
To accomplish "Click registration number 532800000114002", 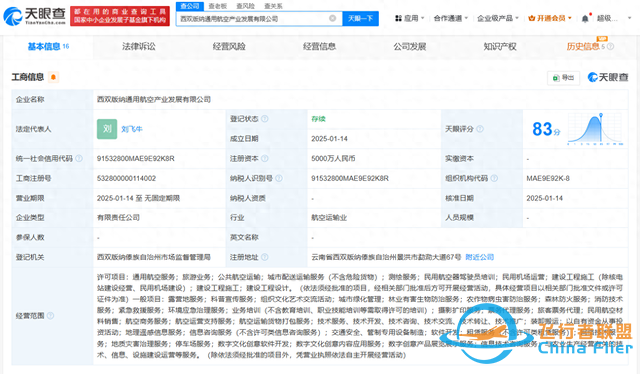I will [x=126, y=178].
